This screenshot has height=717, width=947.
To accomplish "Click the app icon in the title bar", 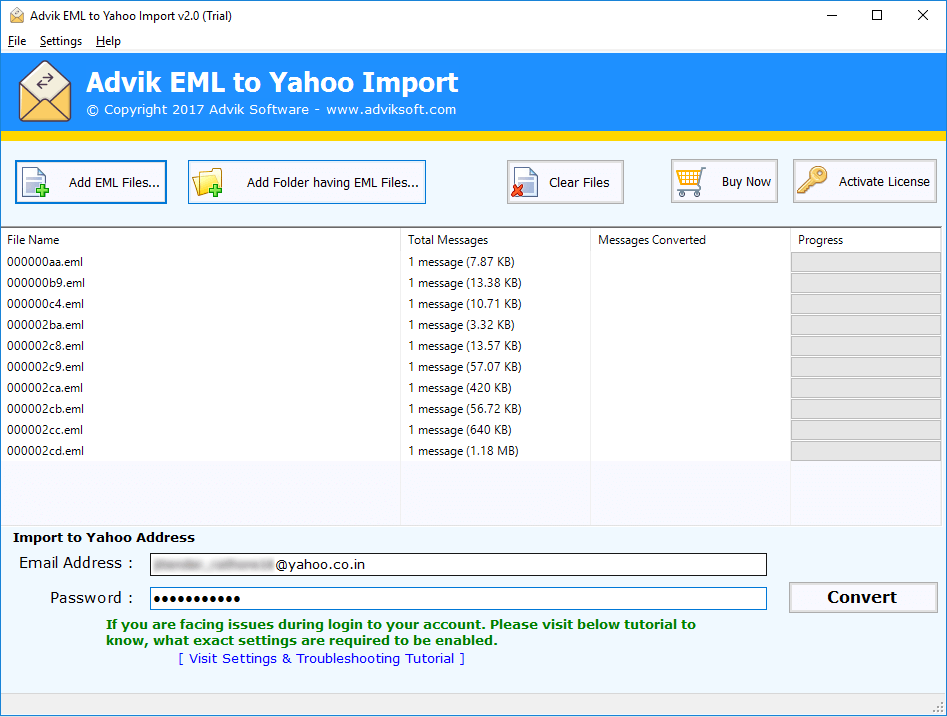I will 17,15.
